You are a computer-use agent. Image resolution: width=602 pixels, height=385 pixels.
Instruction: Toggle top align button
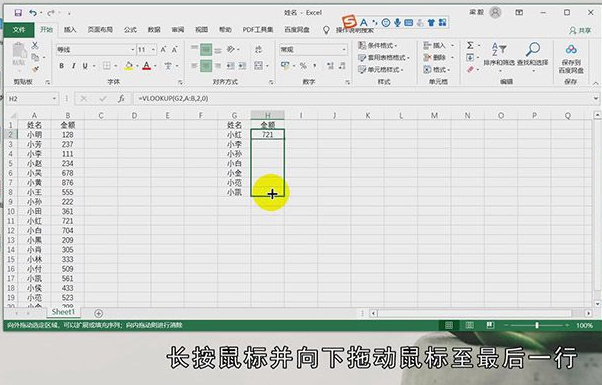tap(194, 49)
